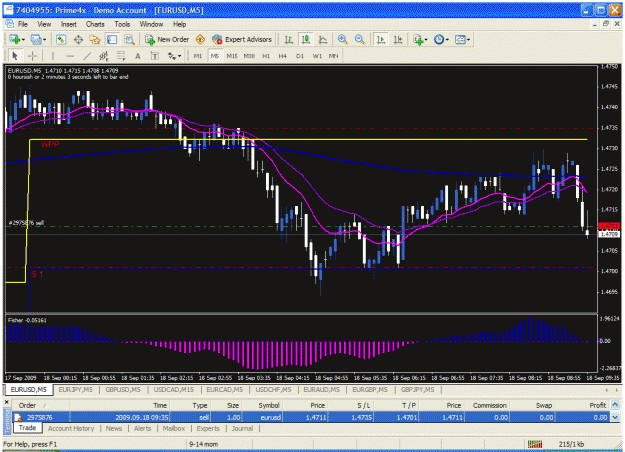Open the Tools menu
Screen dimensions: 625x452
[122, 24]
